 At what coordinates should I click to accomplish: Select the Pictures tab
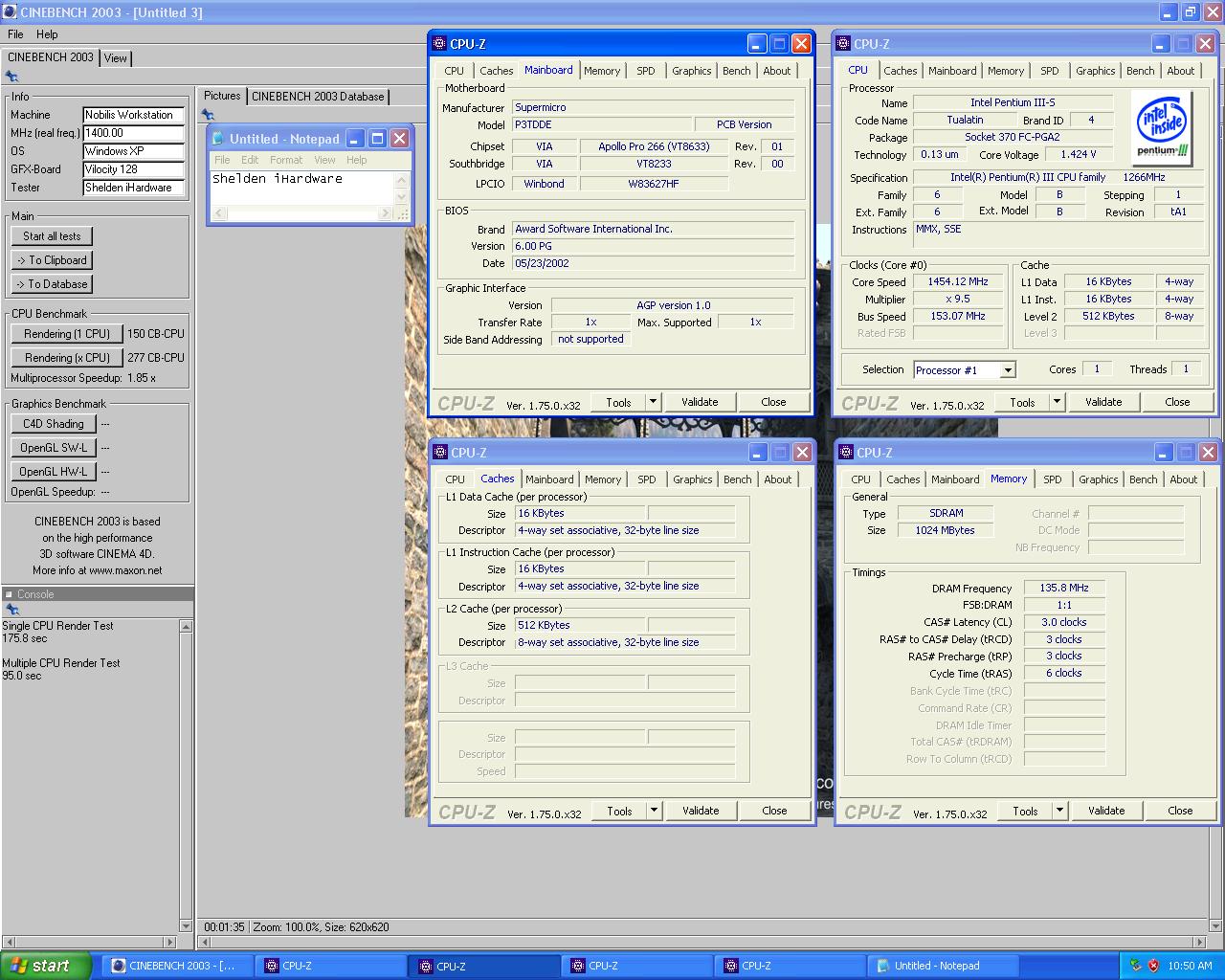click(x=222, y=96)
